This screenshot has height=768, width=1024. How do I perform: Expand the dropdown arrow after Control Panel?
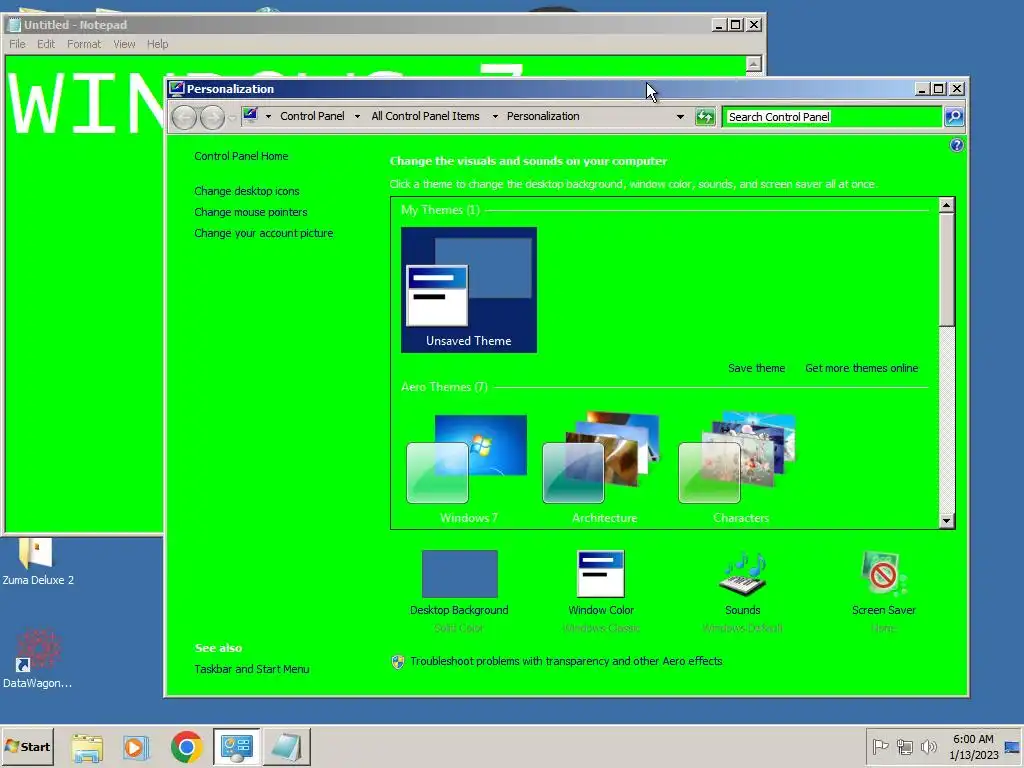point(357,117)
